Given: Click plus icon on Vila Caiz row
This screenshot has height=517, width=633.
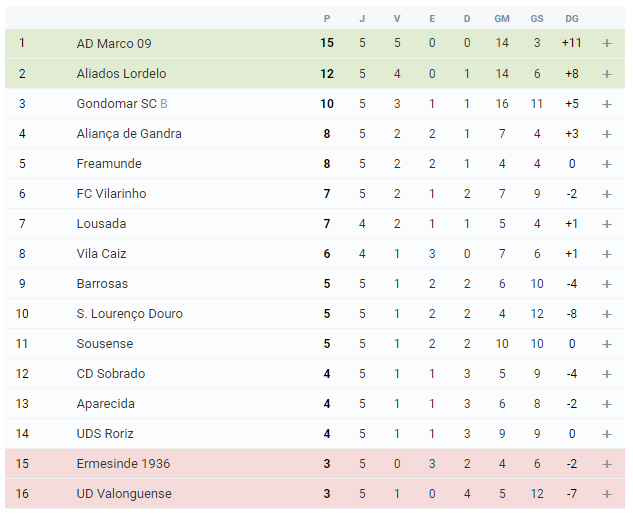Looking at the screenshot, I should click(x=607, y=254).
